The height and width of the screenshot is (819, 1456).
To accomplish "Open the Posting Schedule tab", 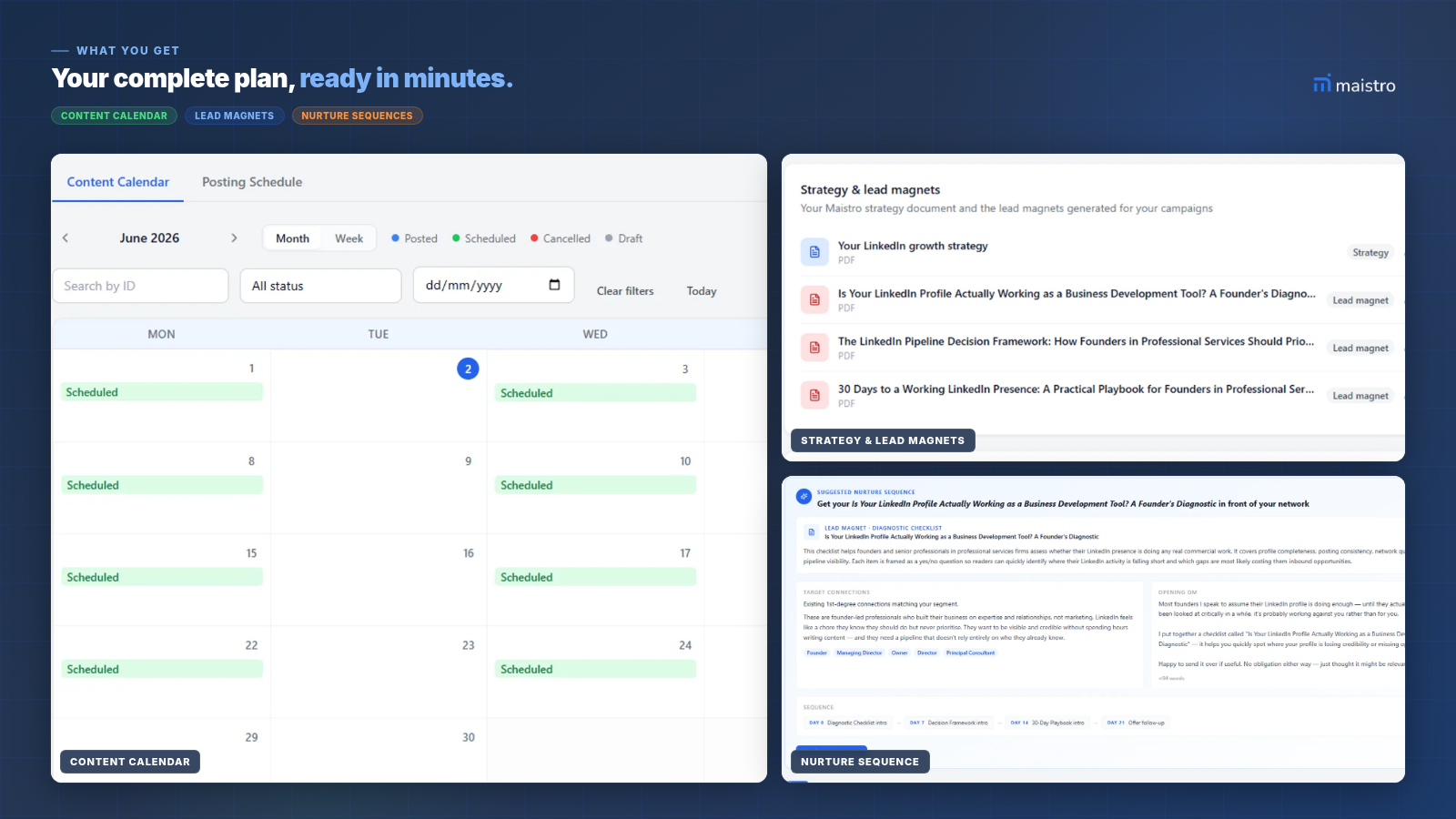I will [252, 182].
